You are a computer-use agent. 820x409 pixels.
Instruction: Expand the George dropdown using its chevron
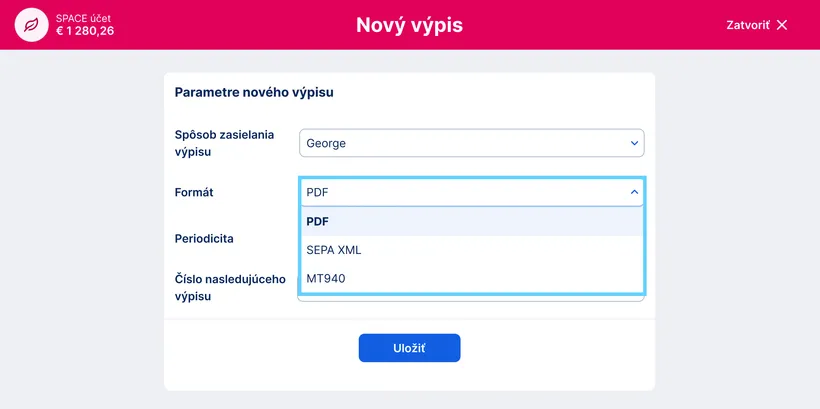634,143
